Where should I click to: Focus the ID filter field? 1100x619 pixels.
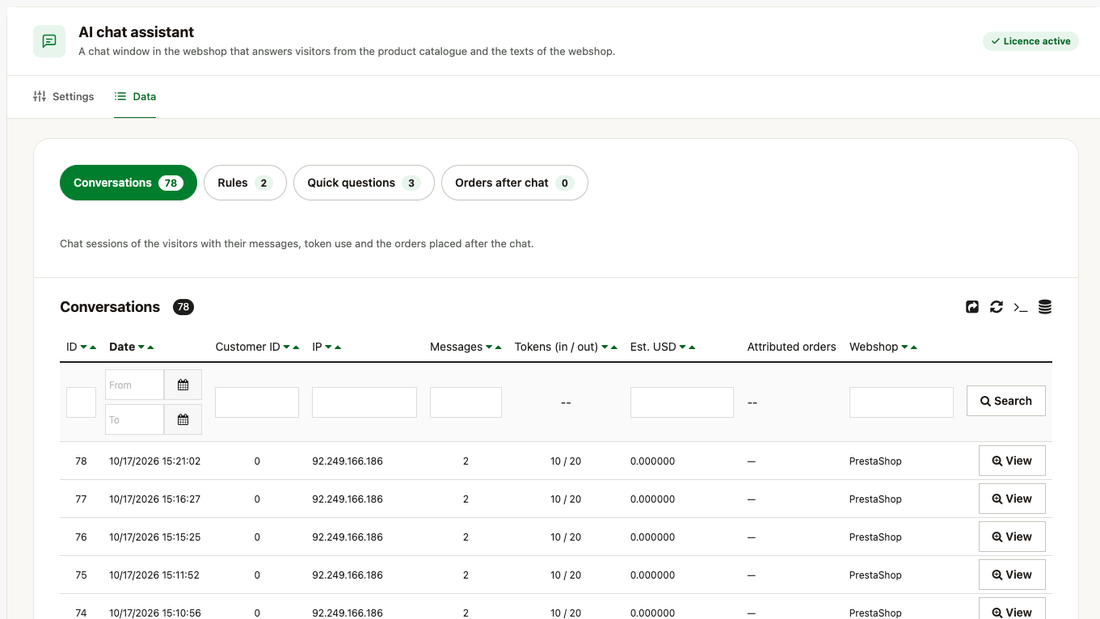pos(81,402)
